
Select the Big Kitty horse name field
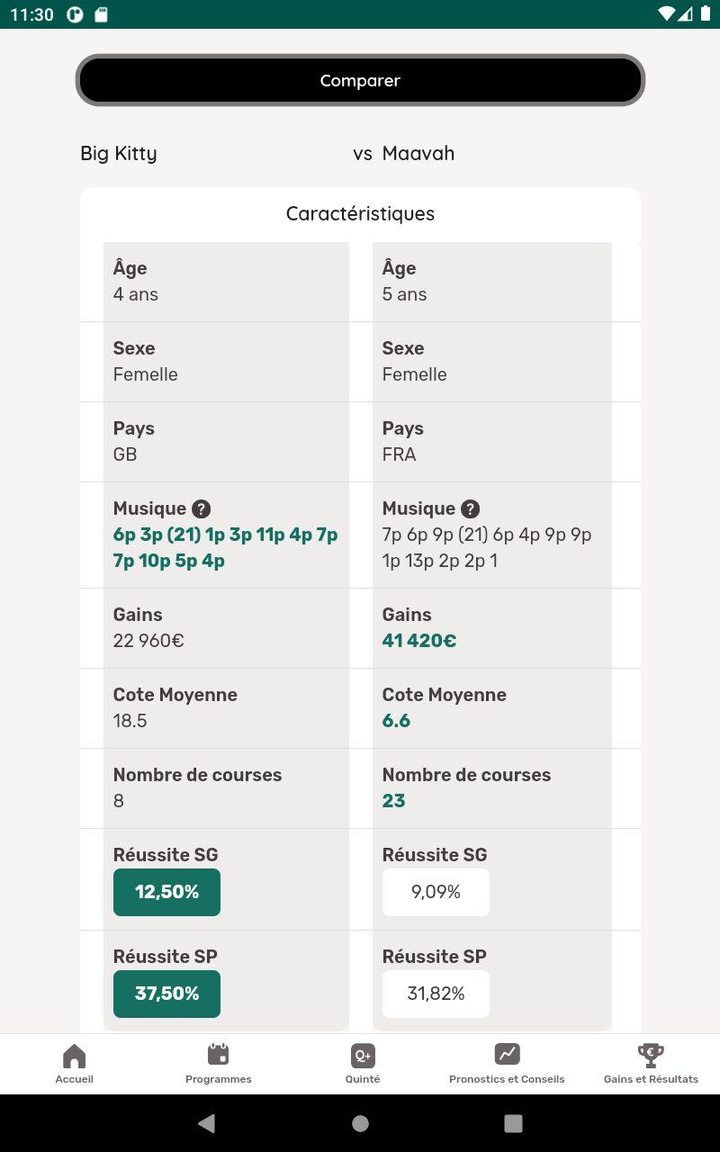119,153
